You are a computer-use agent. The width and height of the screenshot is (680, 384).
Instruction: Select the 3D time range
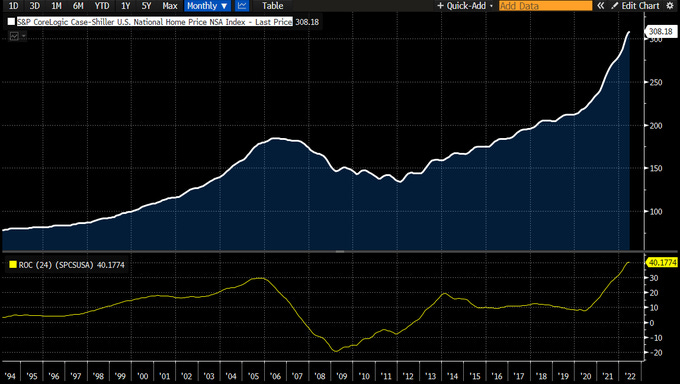click(34, 6)
